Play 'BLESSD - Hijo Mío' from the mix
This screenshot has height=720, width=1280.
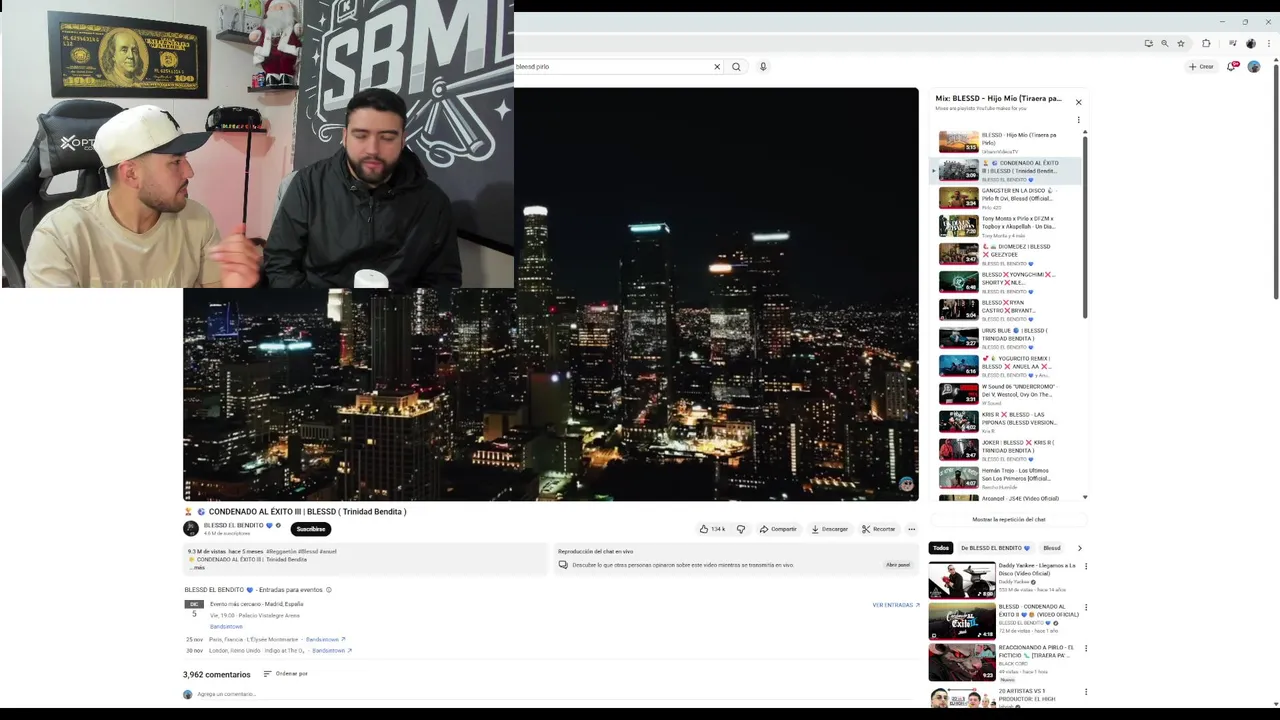click(x=1008, y=142)
